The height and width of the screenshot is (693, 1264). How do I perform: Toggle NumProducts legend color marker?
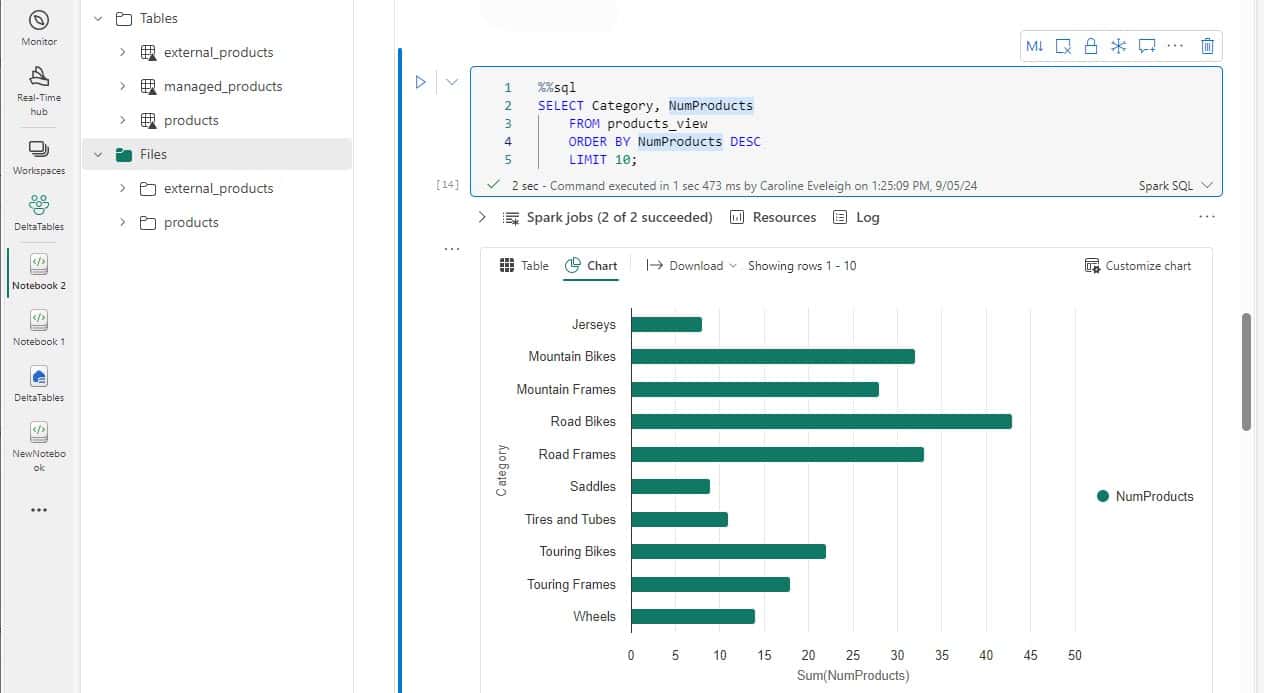pyautogui.click(x=1103, y=496)
